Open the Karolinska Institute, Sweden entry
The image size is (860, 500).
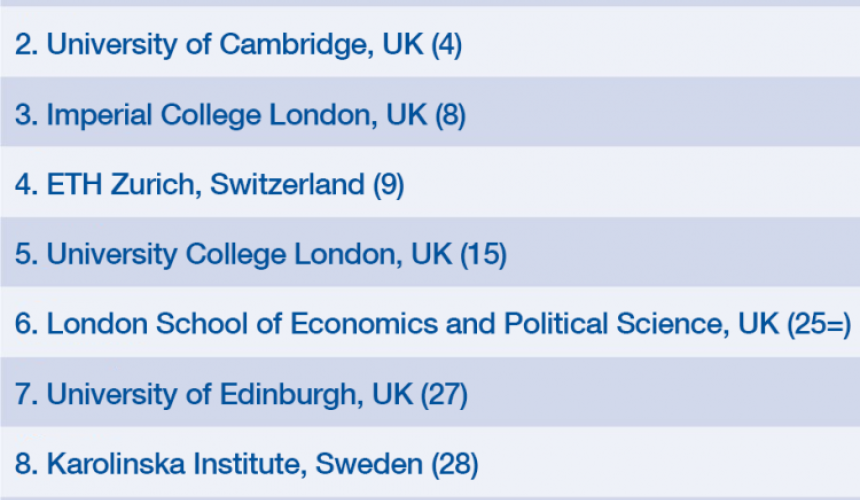tap(430, 462)
